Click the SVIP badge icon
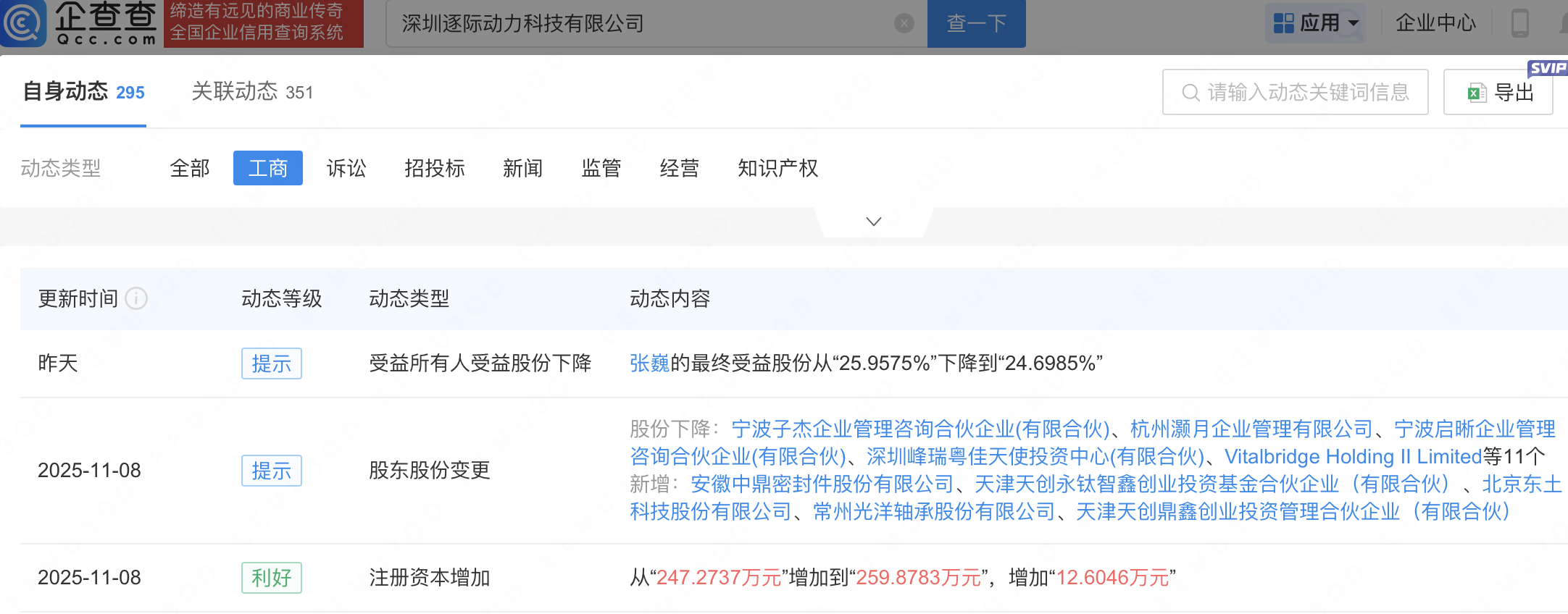Image resolution: width=1568 pixels, height=614 pixels. (x=1547, y=68)
